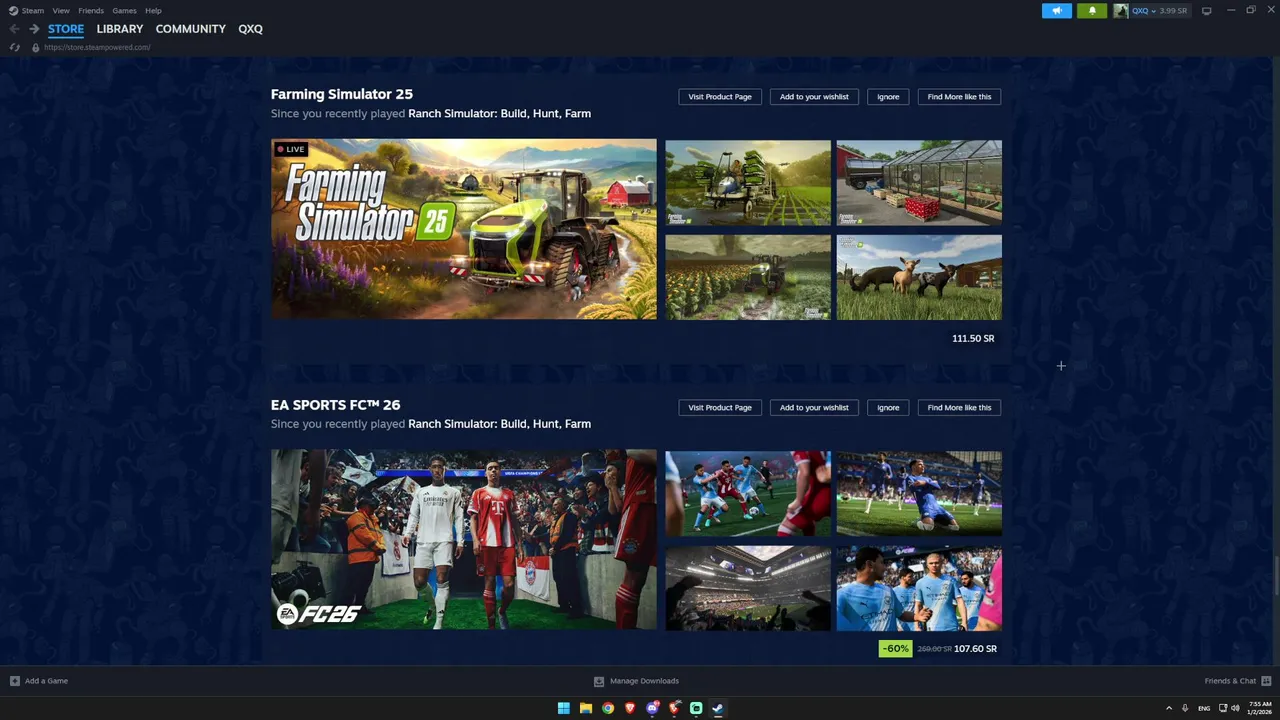The height and width of the screenshot is (720, 1280).
Task: Open notifications with the green bell icon
Action: pyautogui.click(x=1092, y=11)
